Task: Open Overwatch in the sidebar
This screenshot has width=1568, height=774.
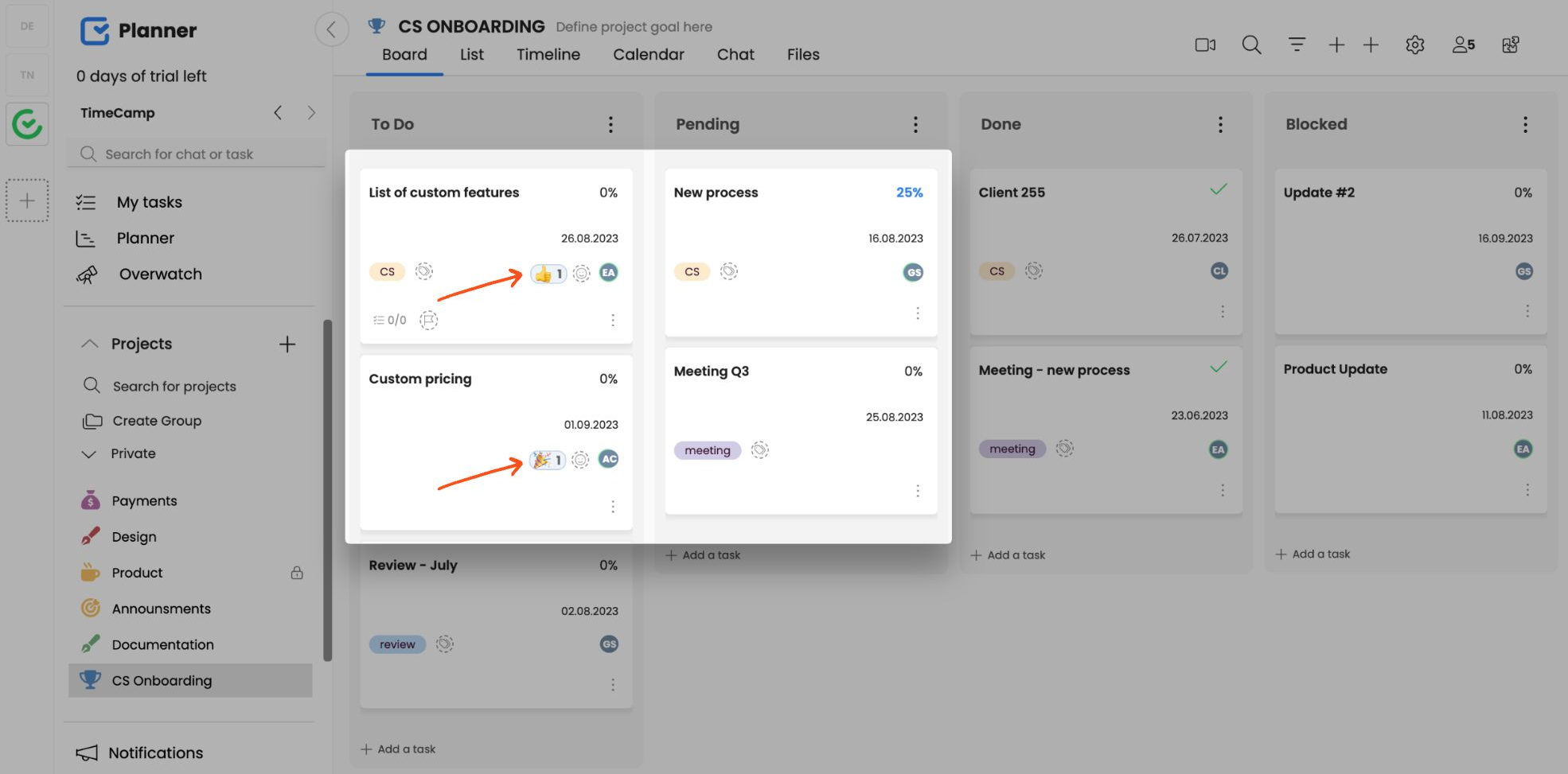Action: click(x=160, y=274)
